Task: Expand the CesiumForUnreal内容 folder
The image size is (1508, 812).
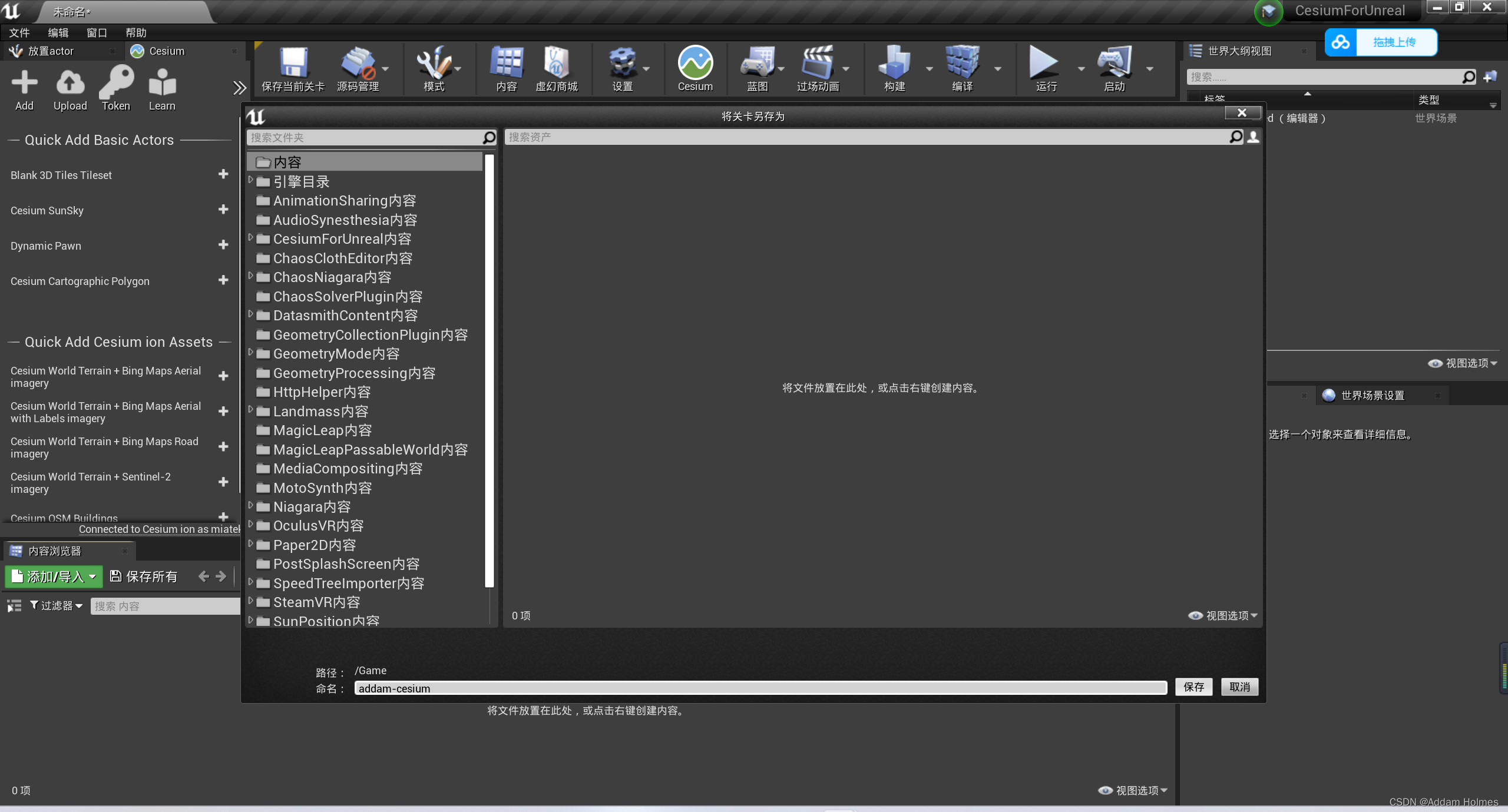Action: point(251,238)
